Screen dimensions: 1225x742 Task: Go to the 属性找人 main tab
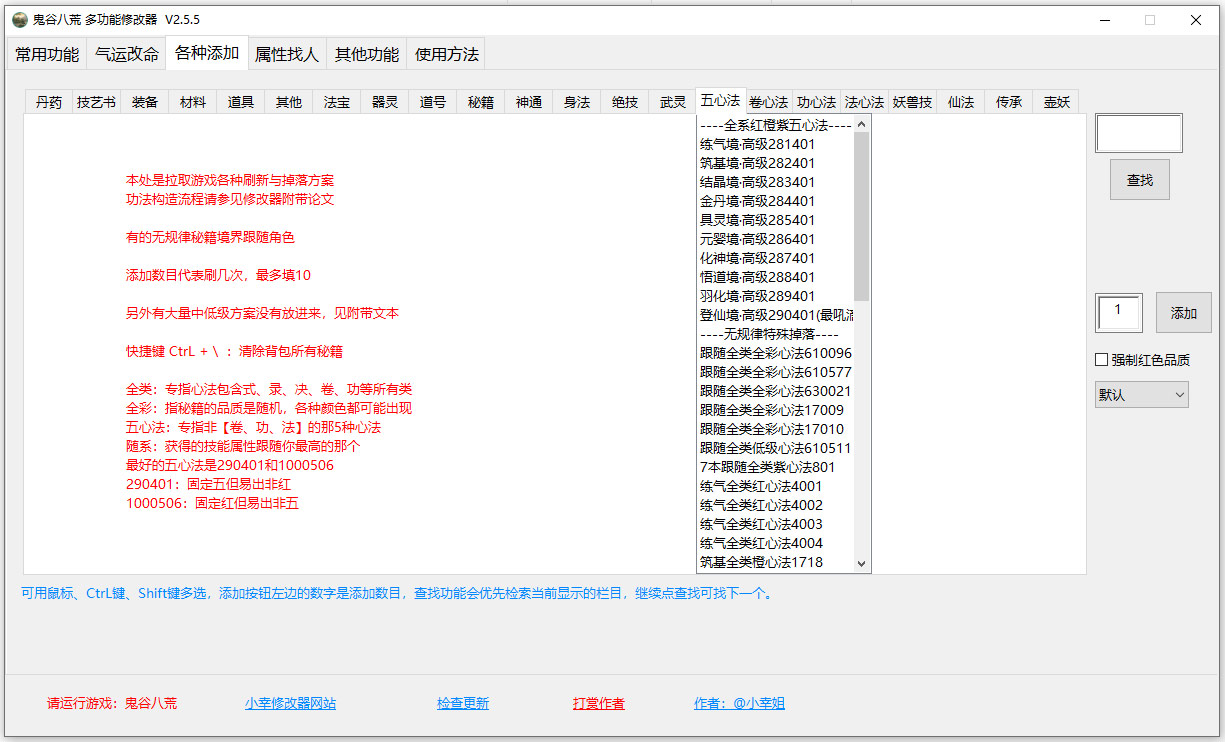(x=287, y=55)
